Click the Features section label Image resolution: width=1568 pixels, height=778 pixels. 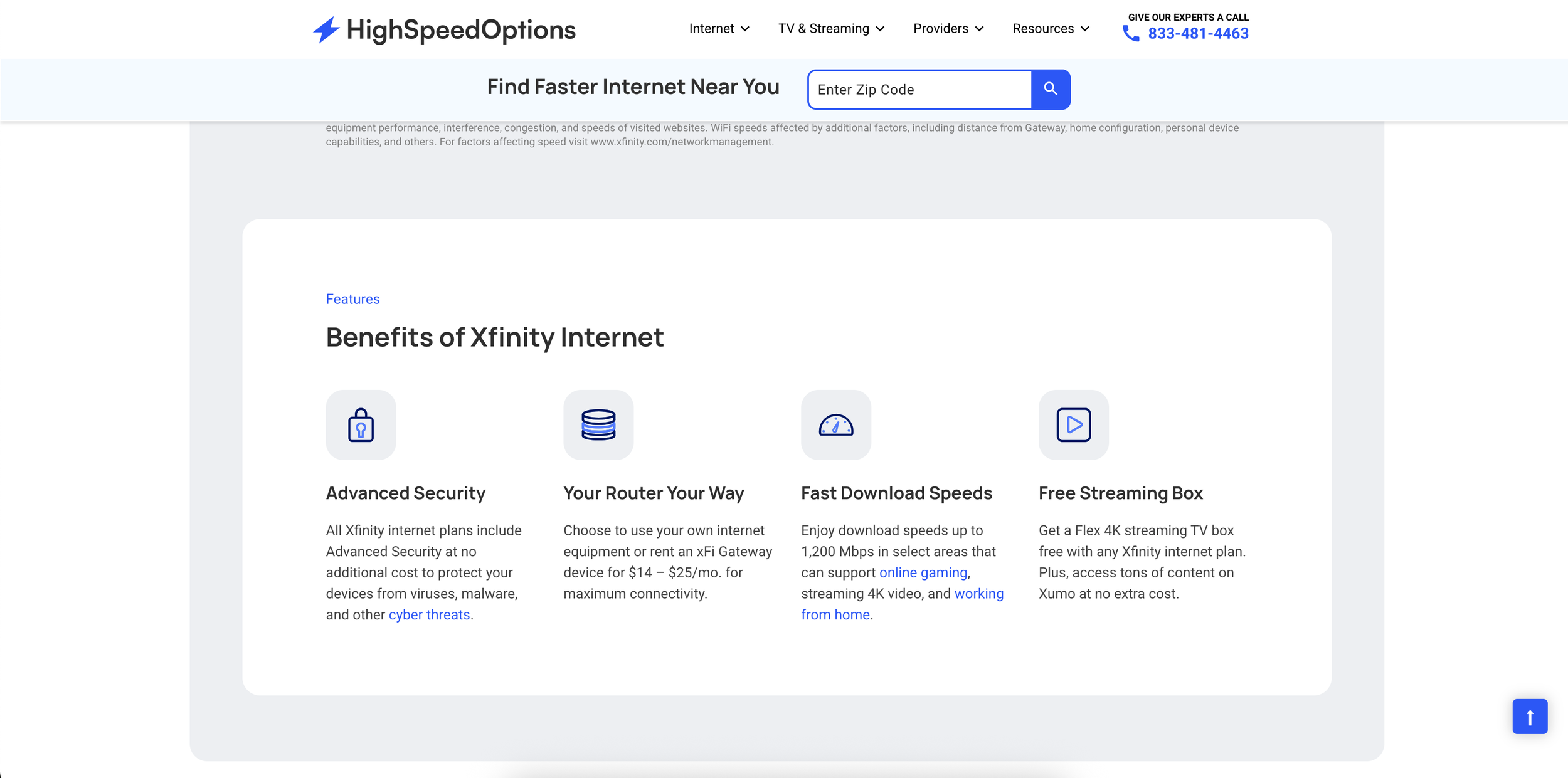pos(352,299)
